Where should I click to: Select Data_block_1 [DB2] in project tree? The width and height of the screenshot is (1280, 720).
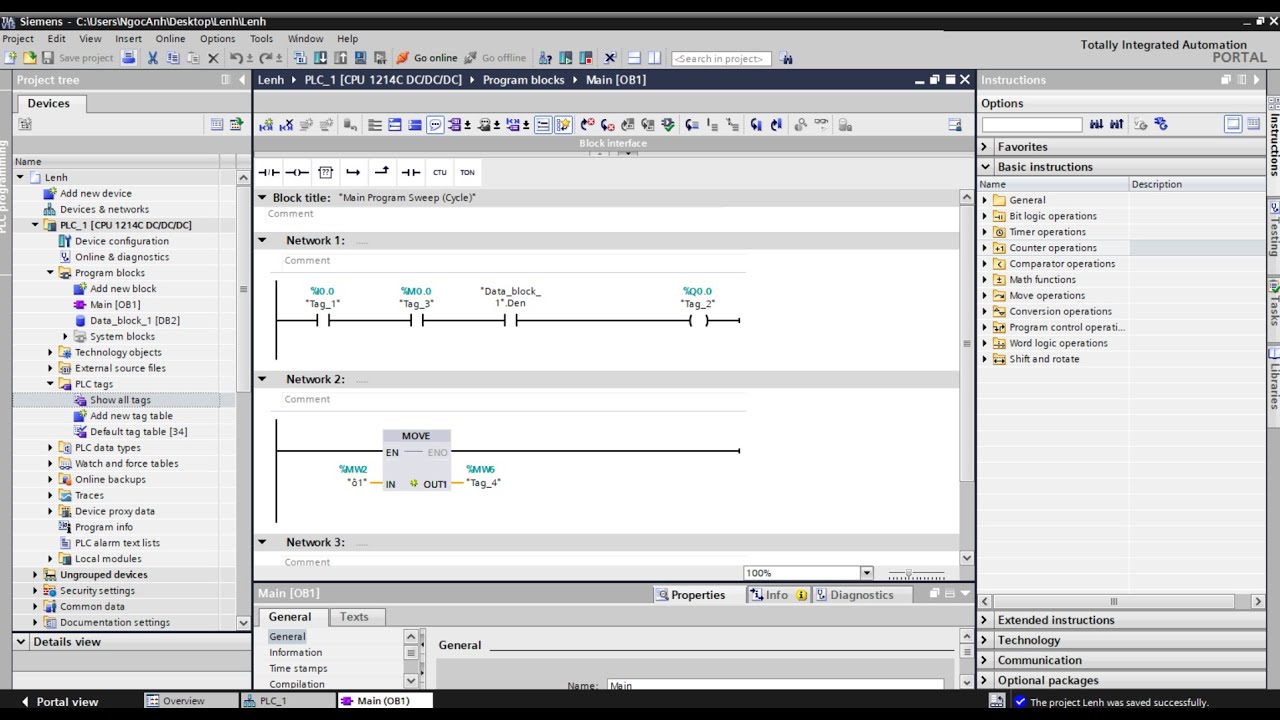tap(135, 320)
